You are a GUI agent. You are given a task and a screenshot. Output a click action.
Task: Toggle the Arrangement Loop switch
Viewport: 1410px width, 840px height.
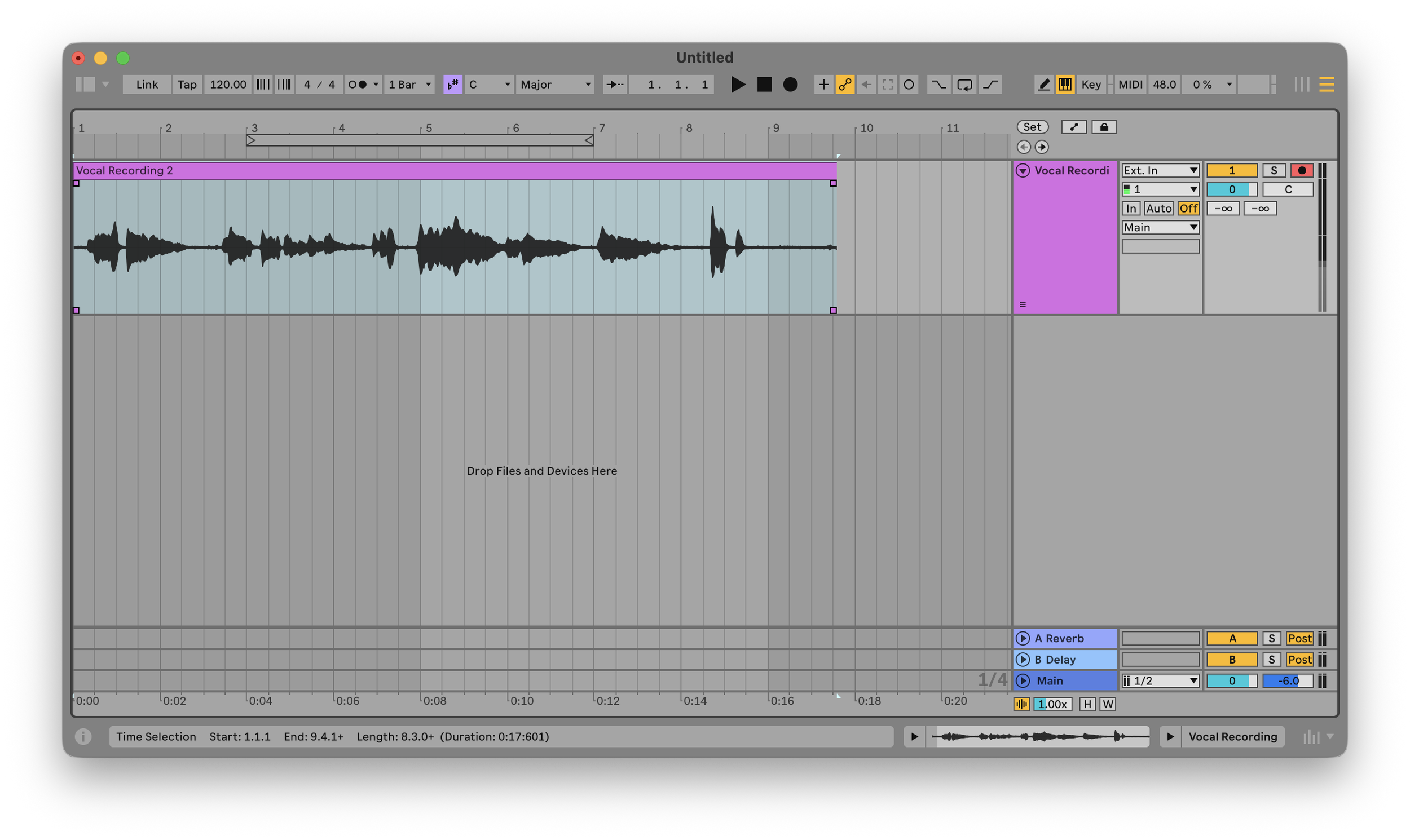tap(964, 85)
